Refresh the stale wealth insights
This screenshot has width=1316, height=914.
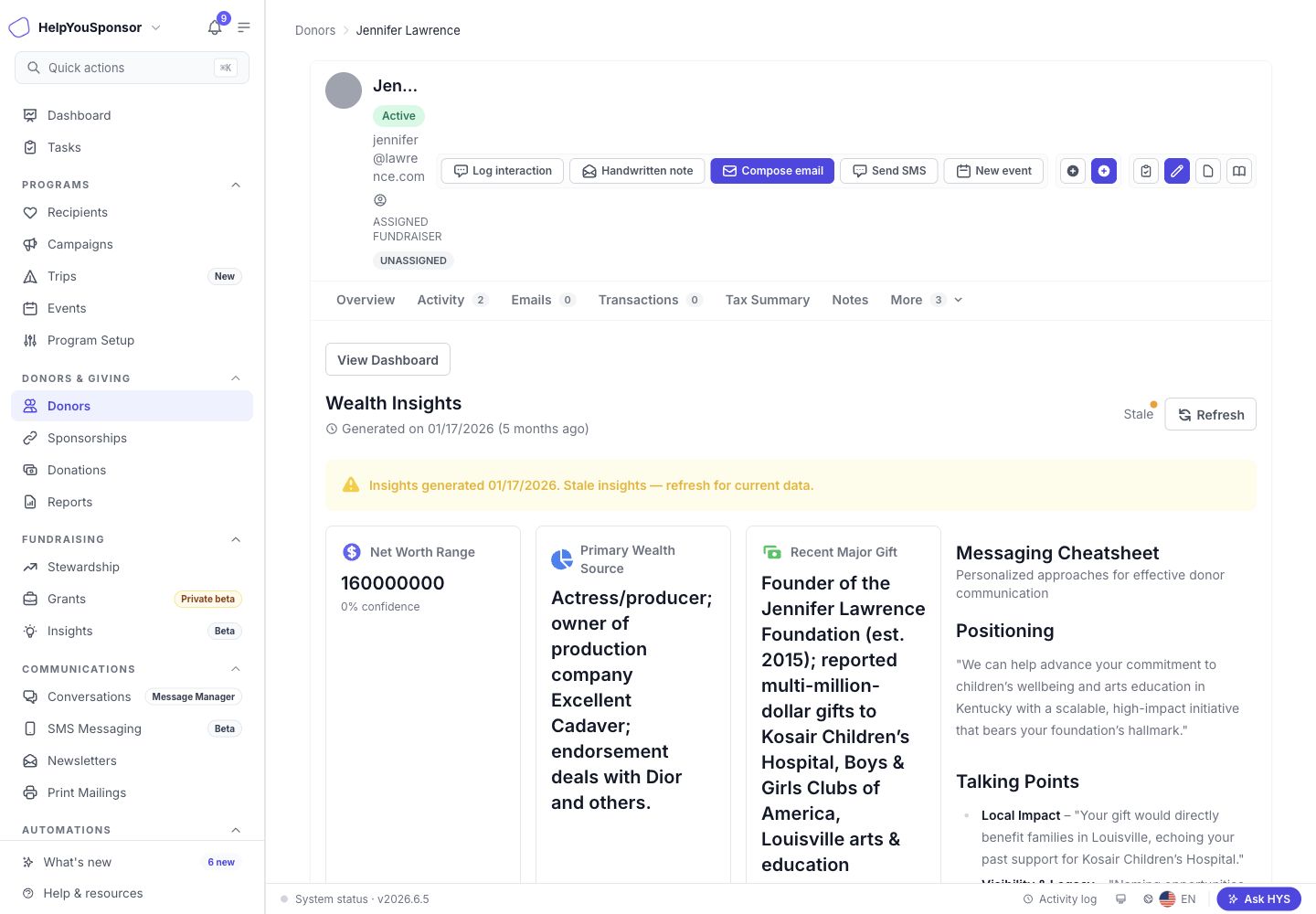1210,414
